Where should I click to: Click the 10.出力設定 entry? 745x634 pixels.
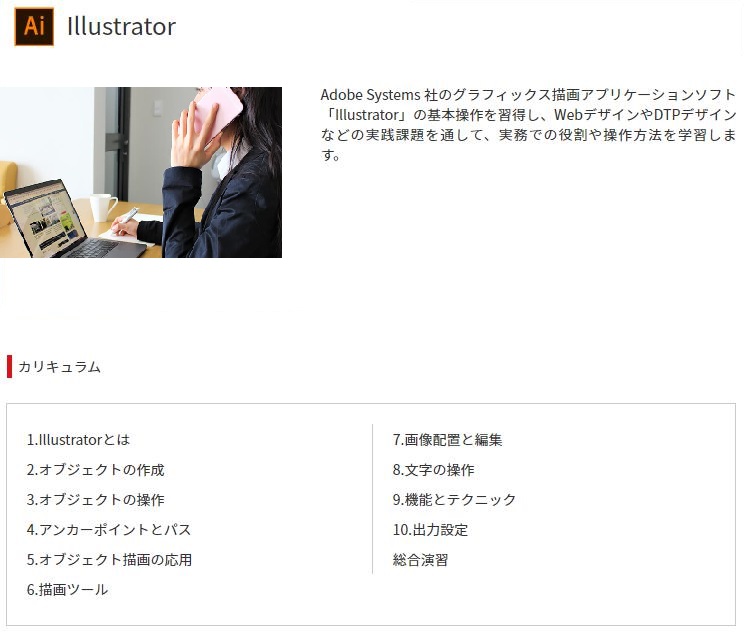[430, 530]
